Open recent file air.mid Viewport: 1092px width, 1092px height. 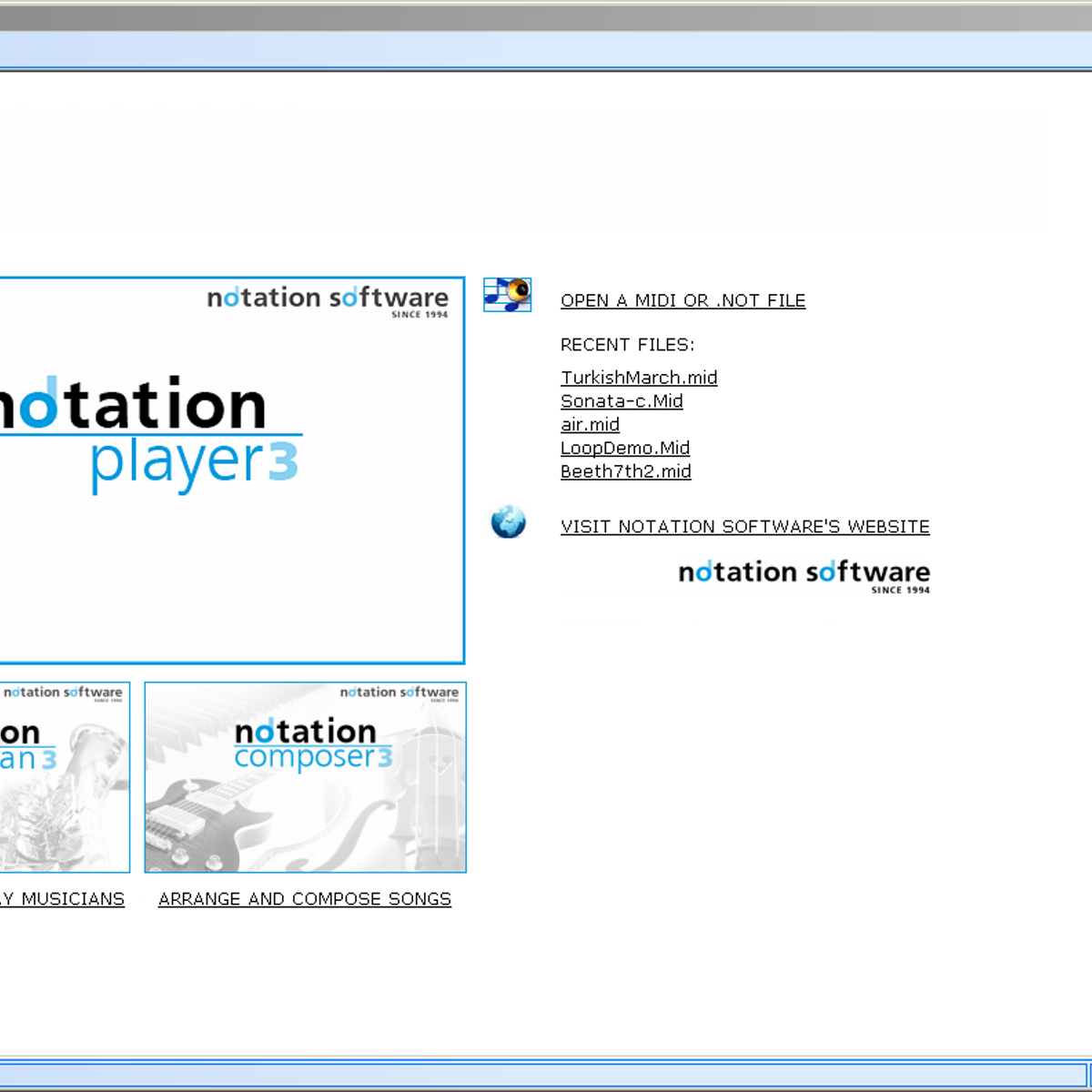(x=590, y=425)
